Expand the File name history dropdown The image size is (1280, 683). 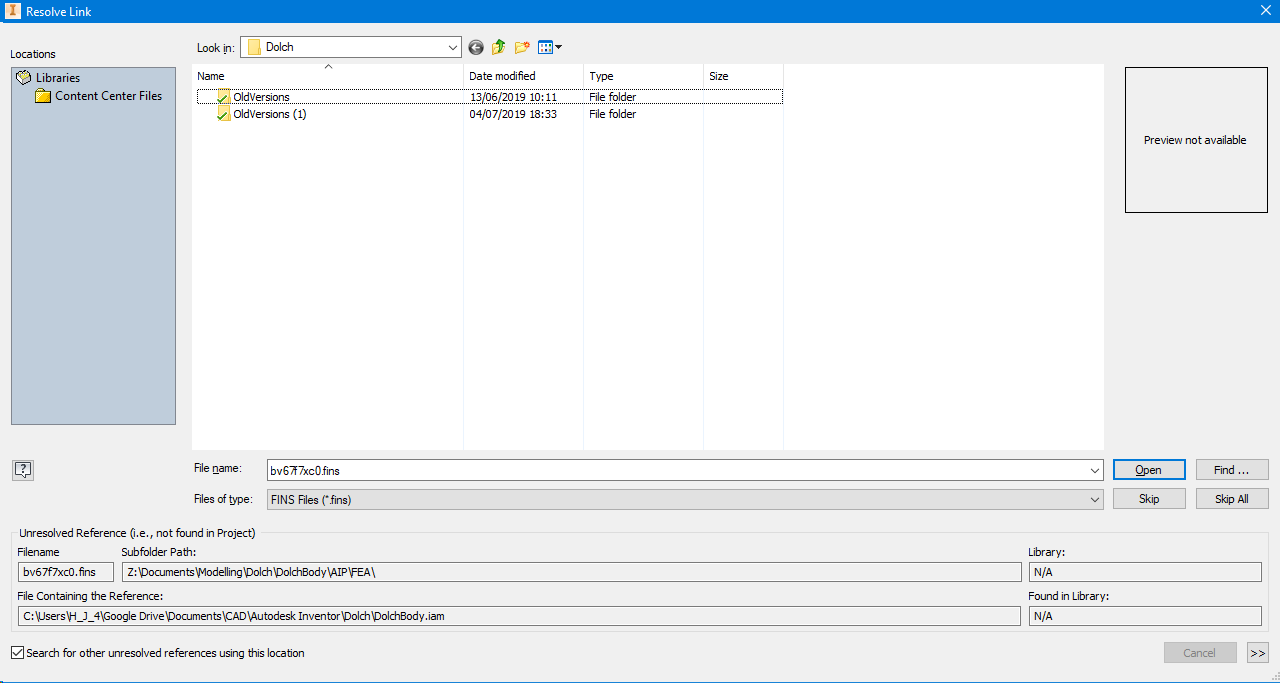(x=1095, y=470)
